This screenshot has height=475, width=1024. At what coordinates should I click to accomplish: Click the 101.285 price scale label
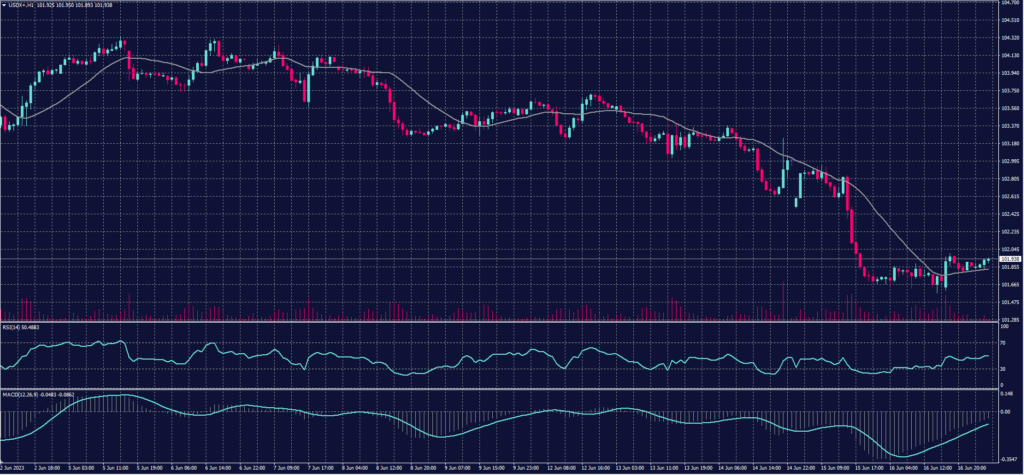[1009, 319]
